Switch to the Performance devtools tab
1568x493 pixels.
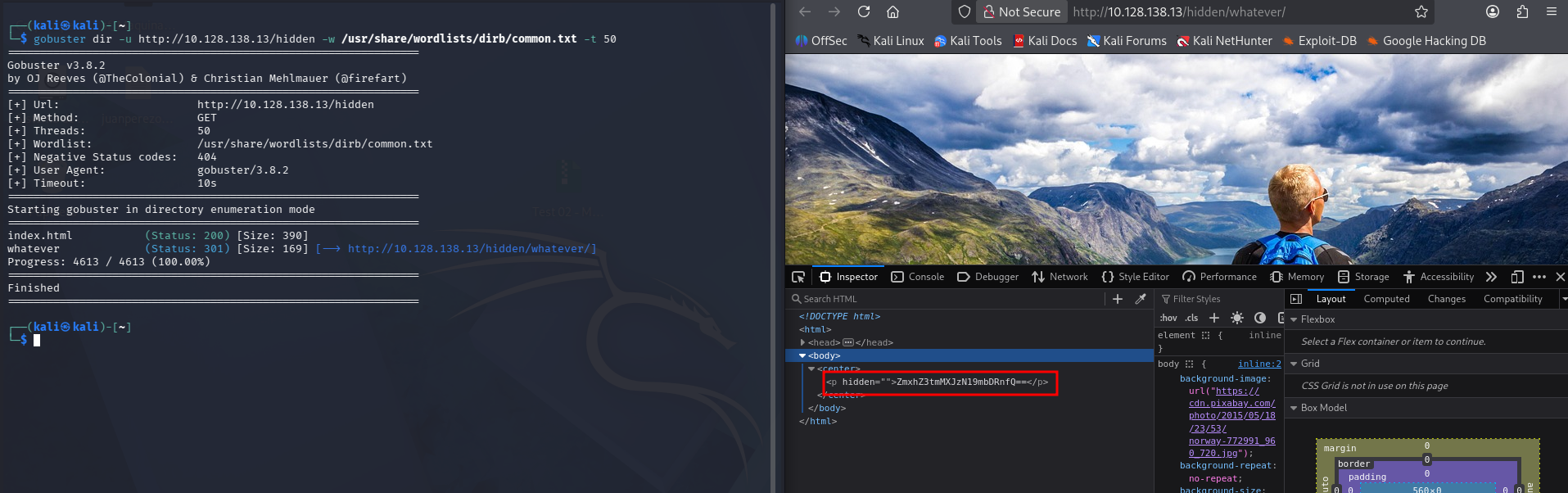pyautogui.click(x=1219, y=277)
